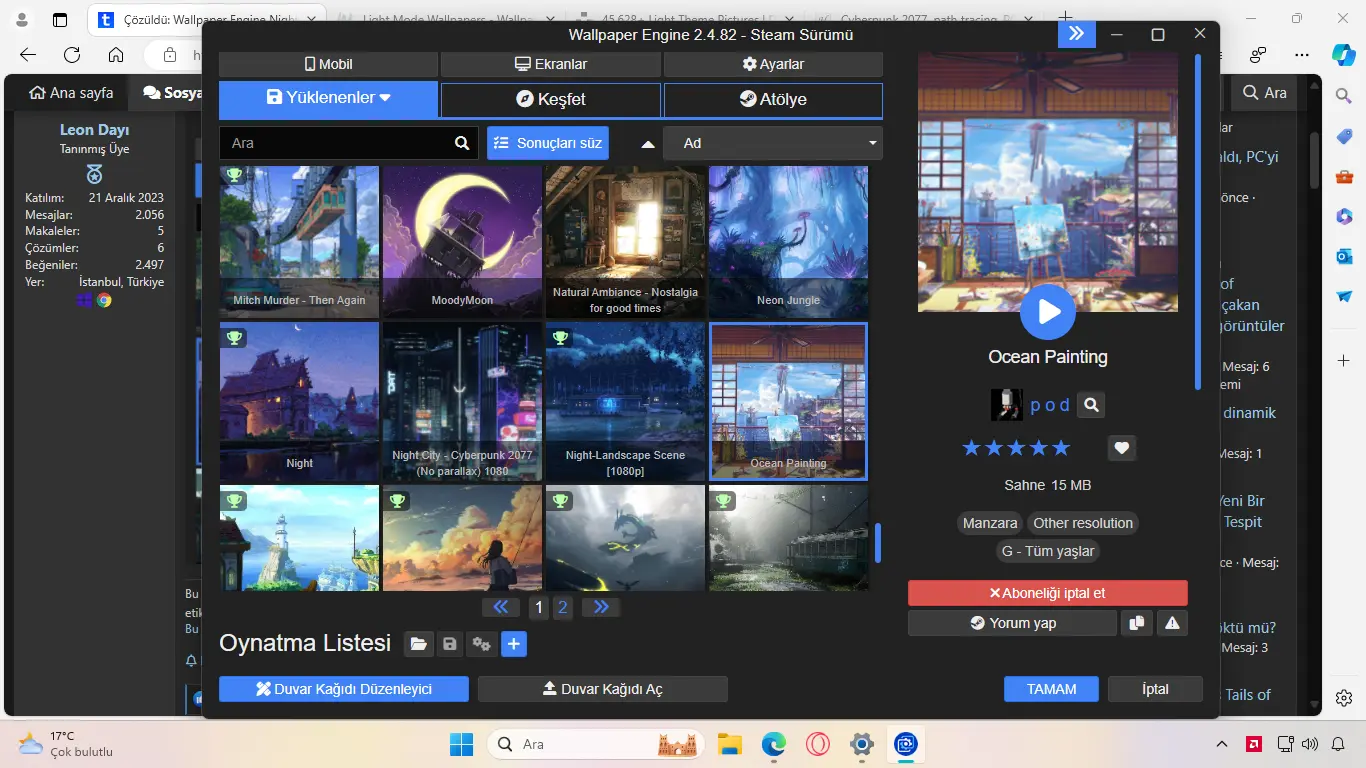Play the Ocean Painting preview
The image size is (1366, 768).
[1048, 312]
